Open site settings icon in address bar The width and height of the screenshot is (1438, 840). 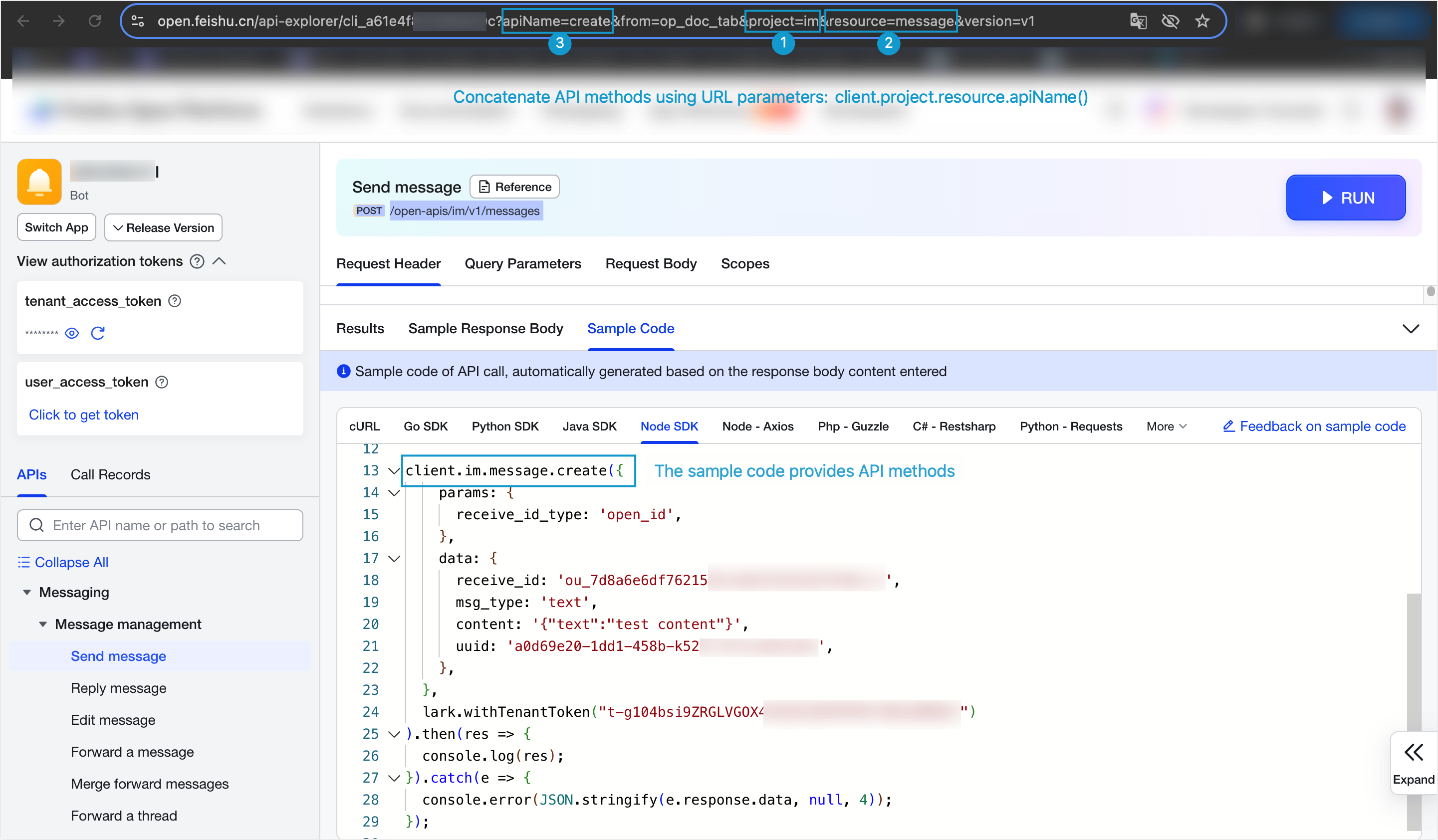pos(138,21)
